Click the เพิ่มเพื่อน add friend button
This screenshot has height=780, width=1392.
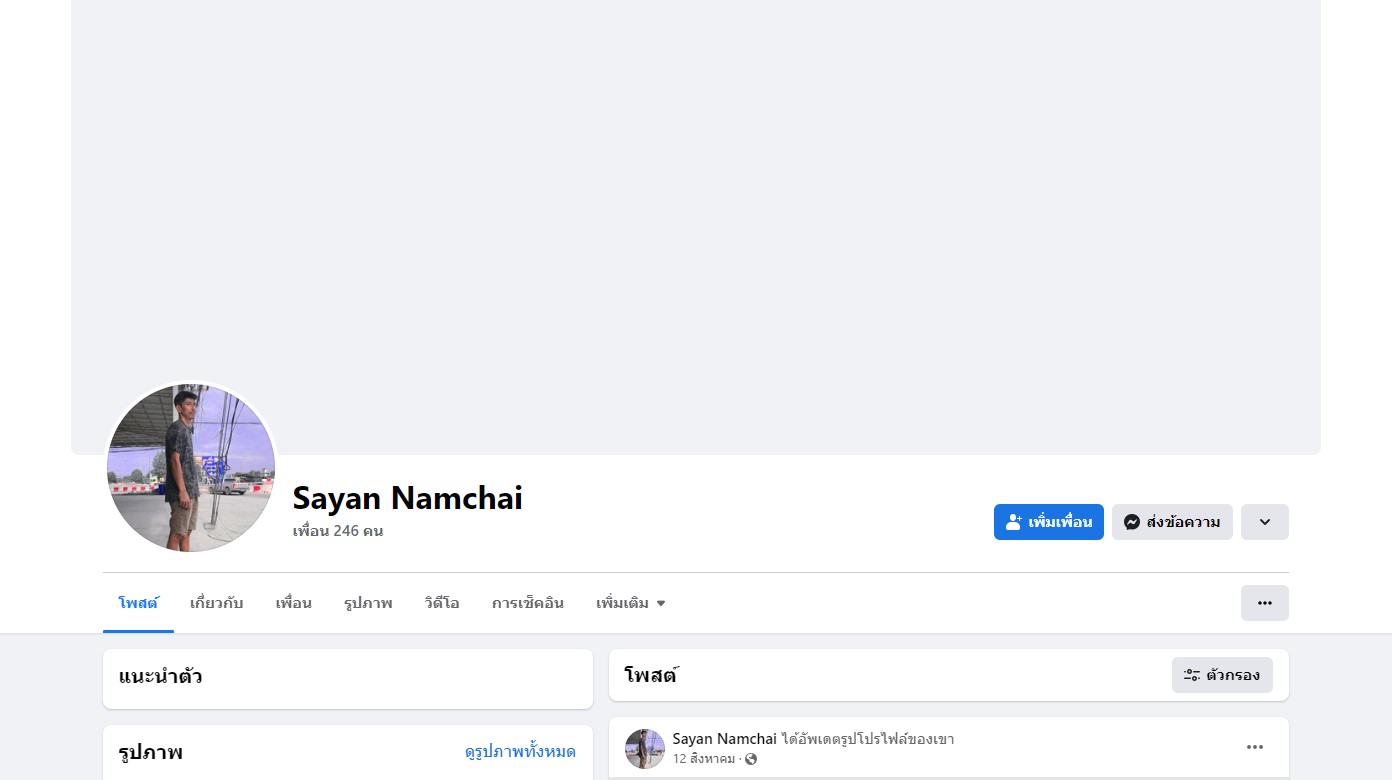[x=1049, y=522]
